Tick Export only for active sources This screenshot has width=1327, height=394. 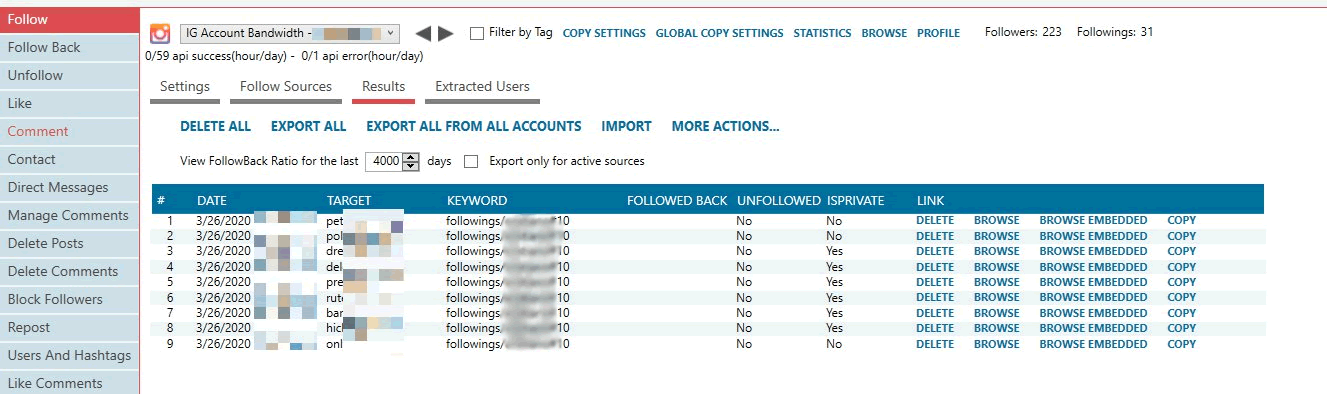471,161
